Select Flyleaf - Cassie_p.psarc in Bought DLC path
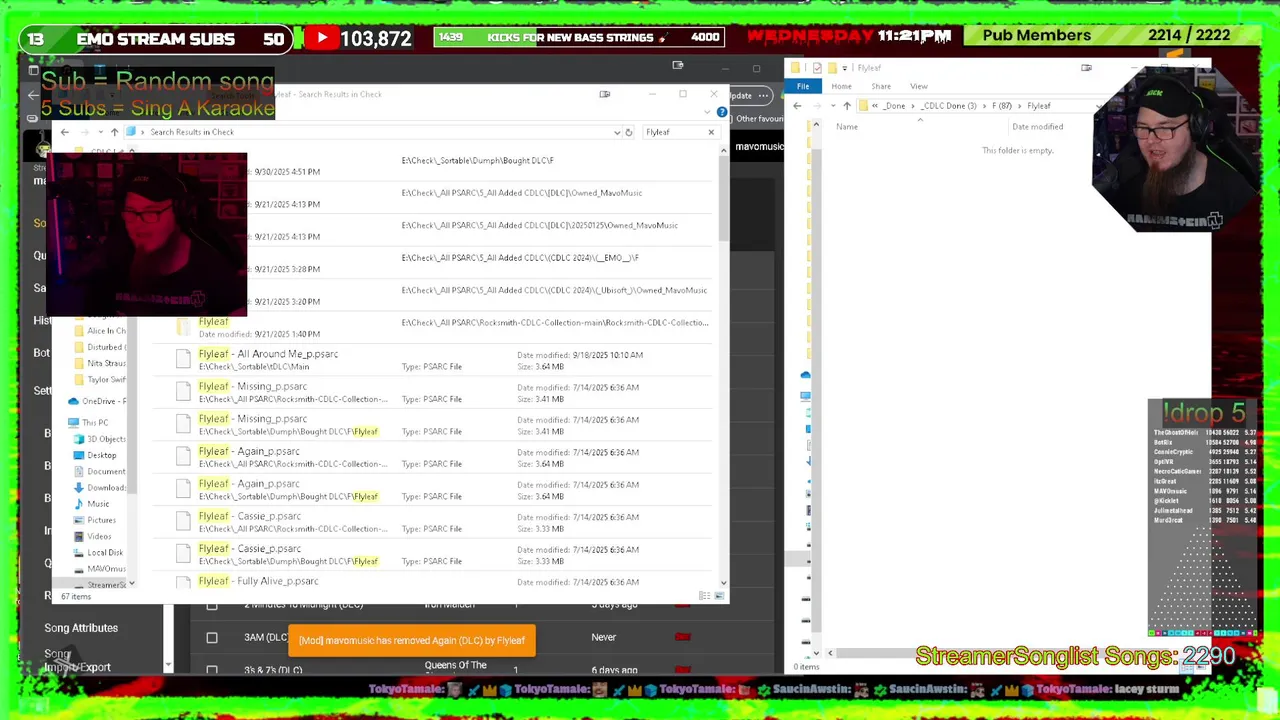This screenshot has width=1280, height=720. 432,555
